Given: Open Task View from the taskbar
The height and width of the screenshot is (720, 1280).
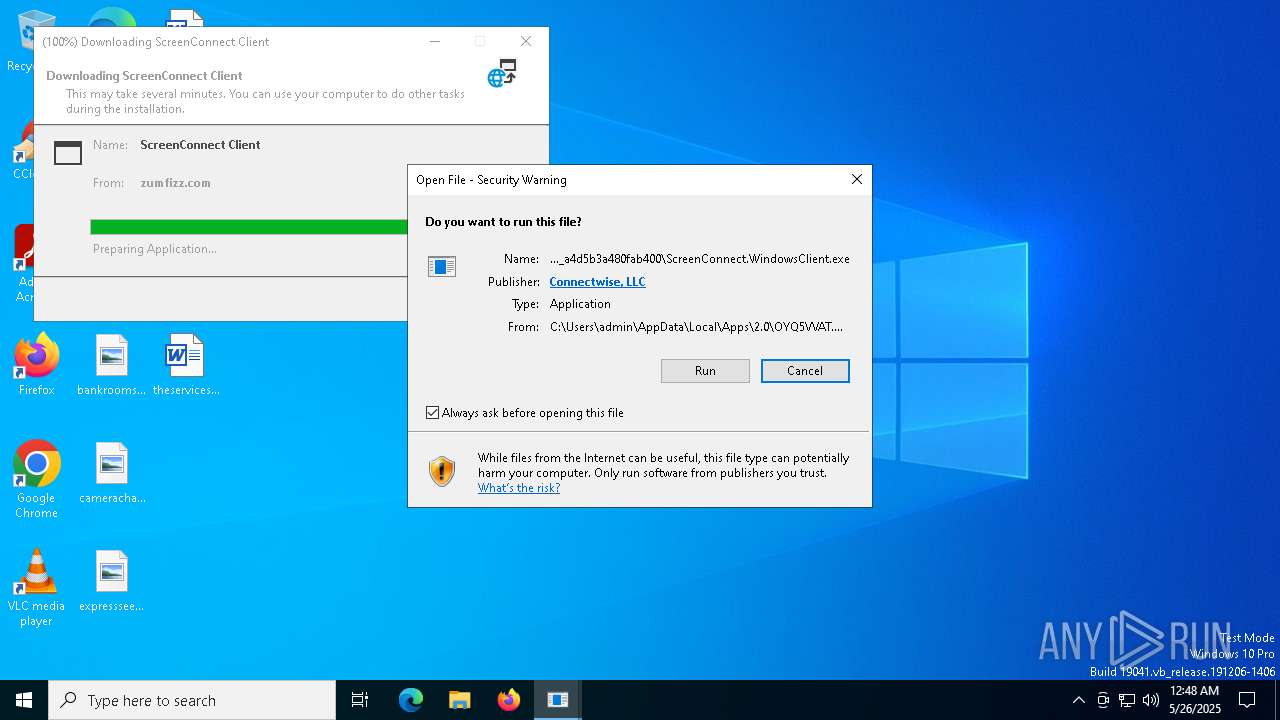Looking at the screenshot, I should pos(360,700).
